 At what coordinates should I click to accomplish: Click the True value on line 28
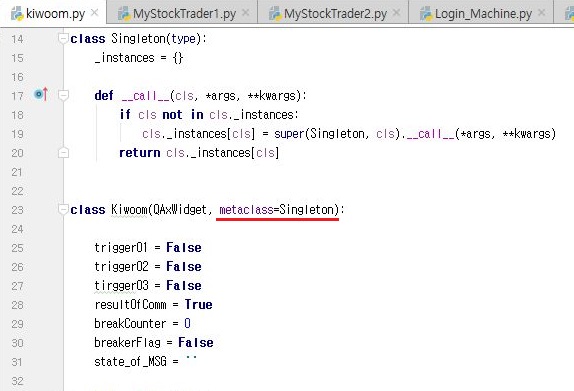click(x=198, y=305)
